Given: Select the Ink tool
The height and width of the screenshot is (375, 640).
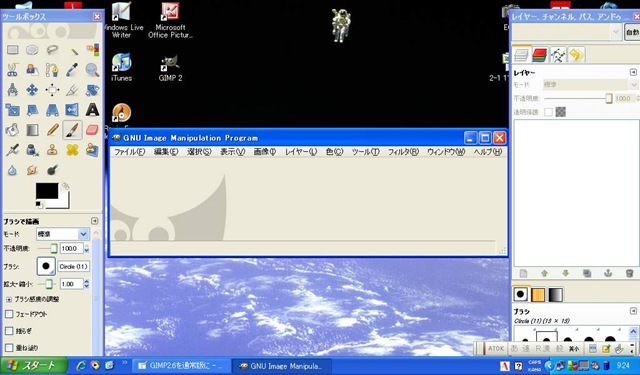Looking at the screenshot, I should coord(32,150).
